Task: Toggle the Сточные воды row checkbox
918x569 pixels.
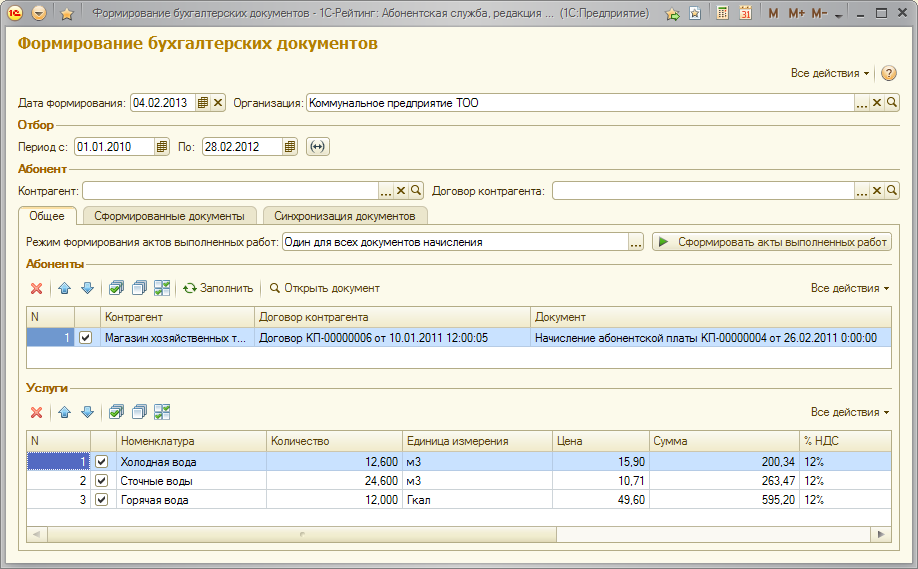Action: coord(101,481)
